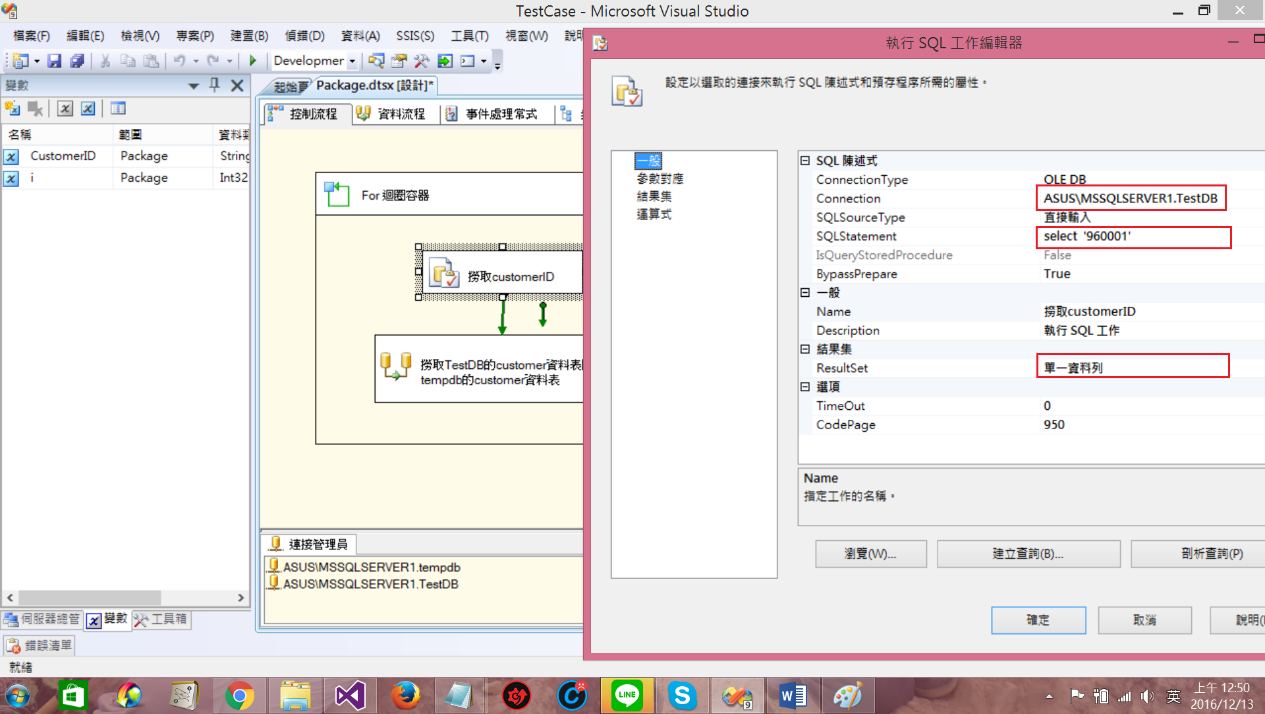The width and height of the screenshot is (1265, 714).
Task: Toggle auto-hide pin on Variables panel
Action: (215, 85)
